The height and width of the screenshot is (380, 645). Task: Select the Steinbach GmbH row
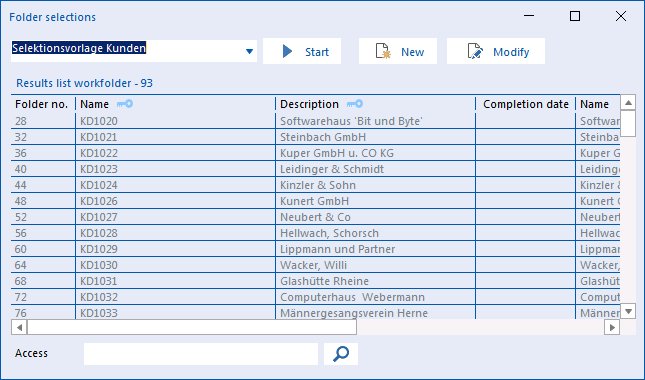click(x=316, y=137)
